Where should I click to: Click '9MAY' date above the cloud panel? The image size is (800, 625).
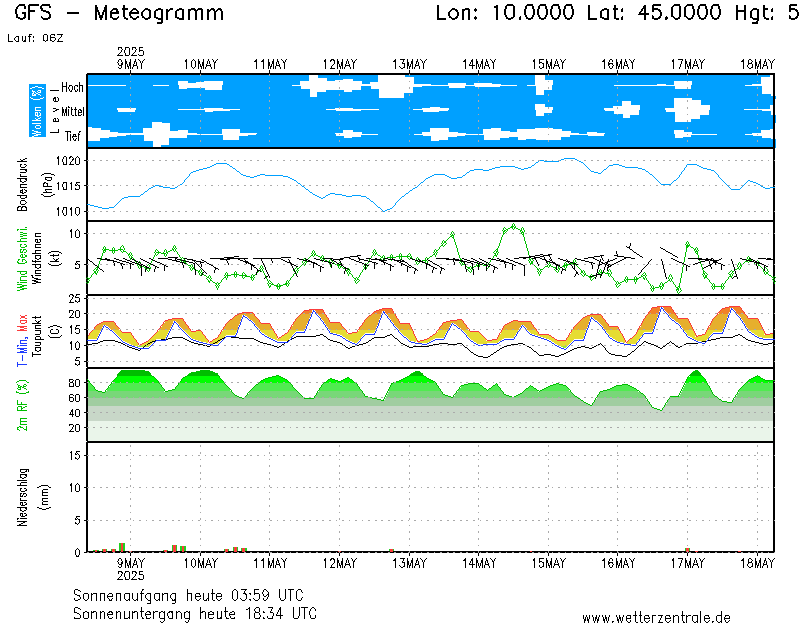(x=131, y=64)
